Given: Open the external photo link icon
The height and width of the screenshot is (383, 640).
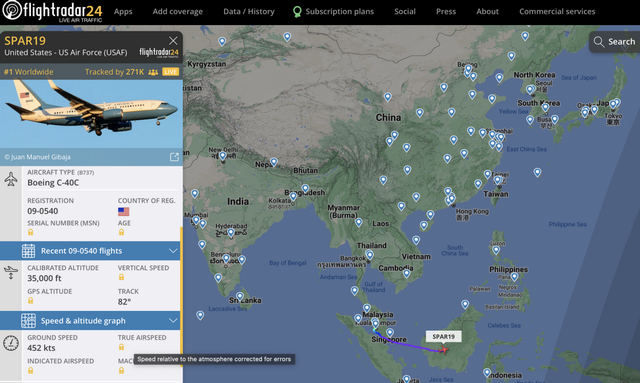Looking at the screenshot, I should [x=174, y=157].
